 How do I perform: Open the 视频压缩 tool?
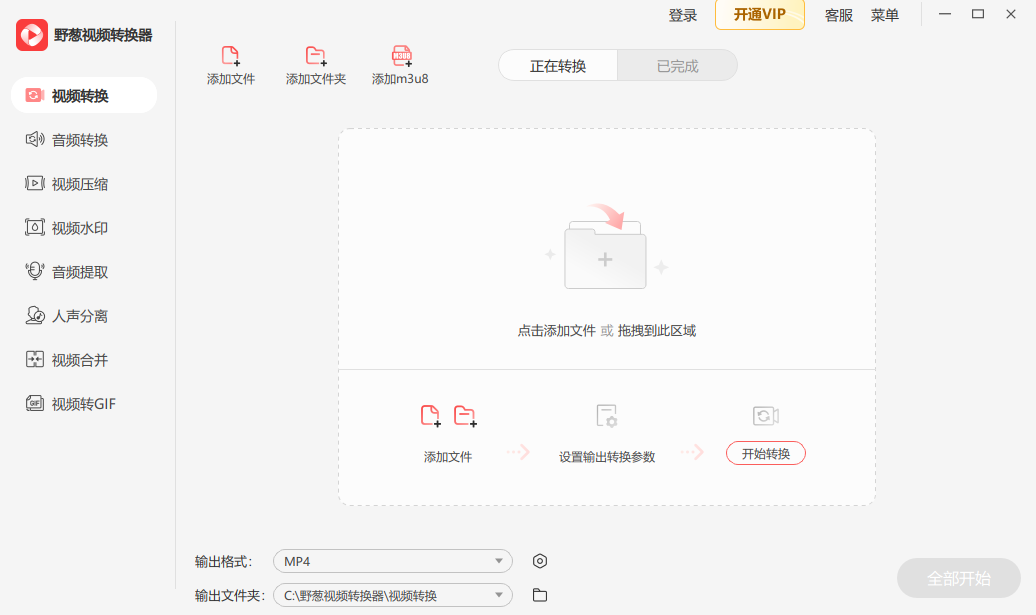[70, 183]
